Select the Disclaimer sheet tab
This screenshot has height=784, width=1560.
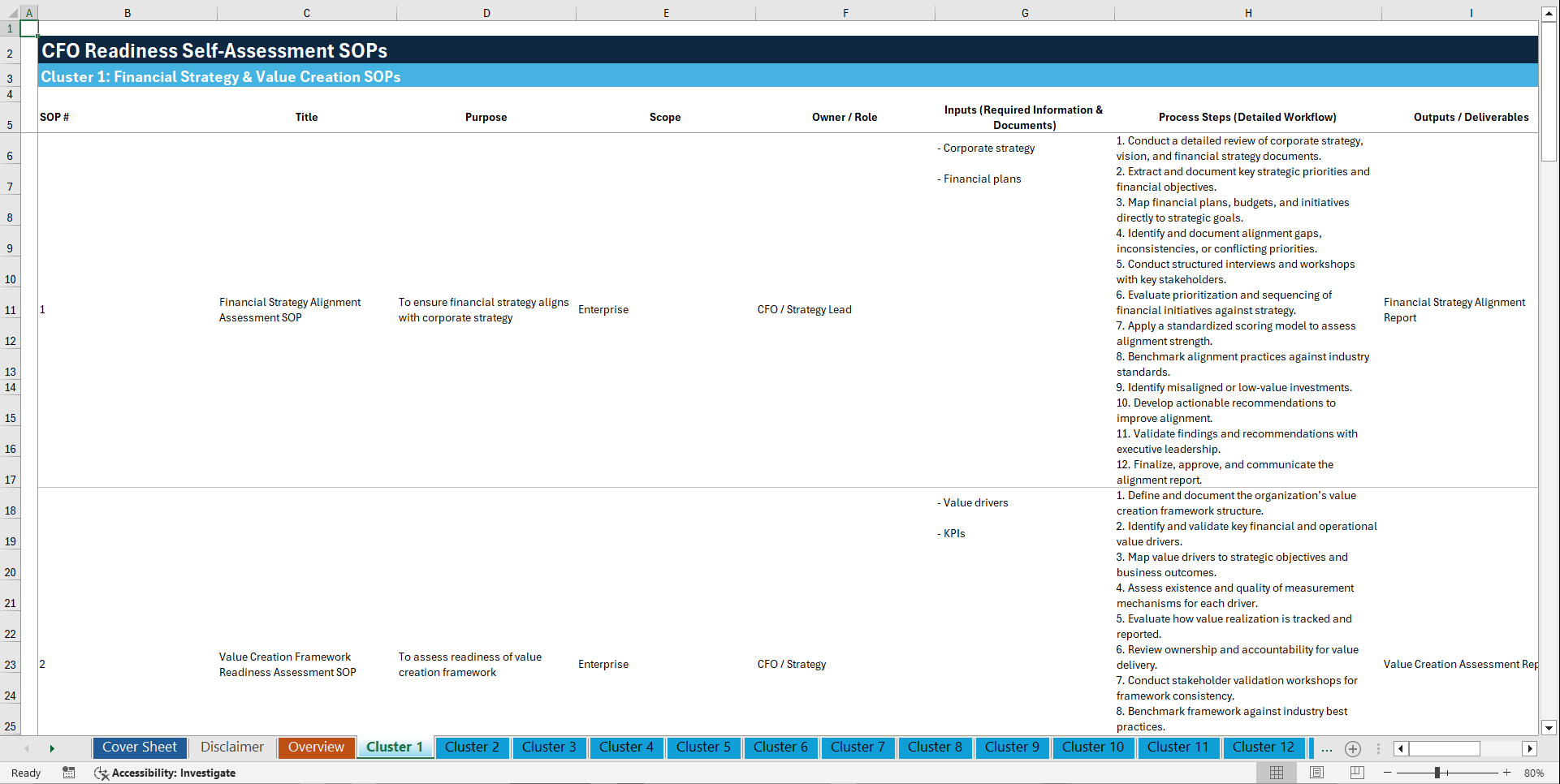[x=231, y=747]
